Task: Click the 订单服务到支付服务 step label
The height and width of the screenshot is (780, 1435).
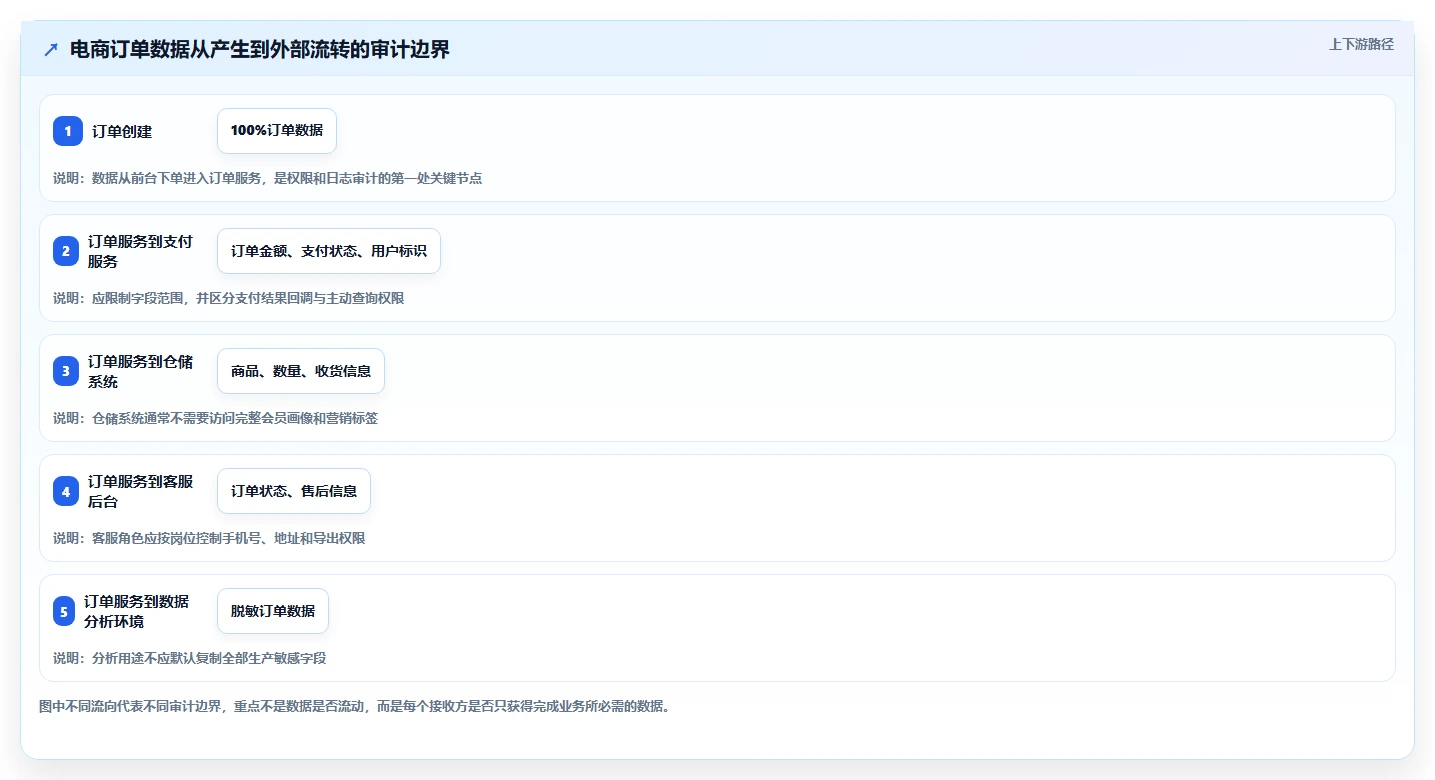Action: (x=140, y=251)
